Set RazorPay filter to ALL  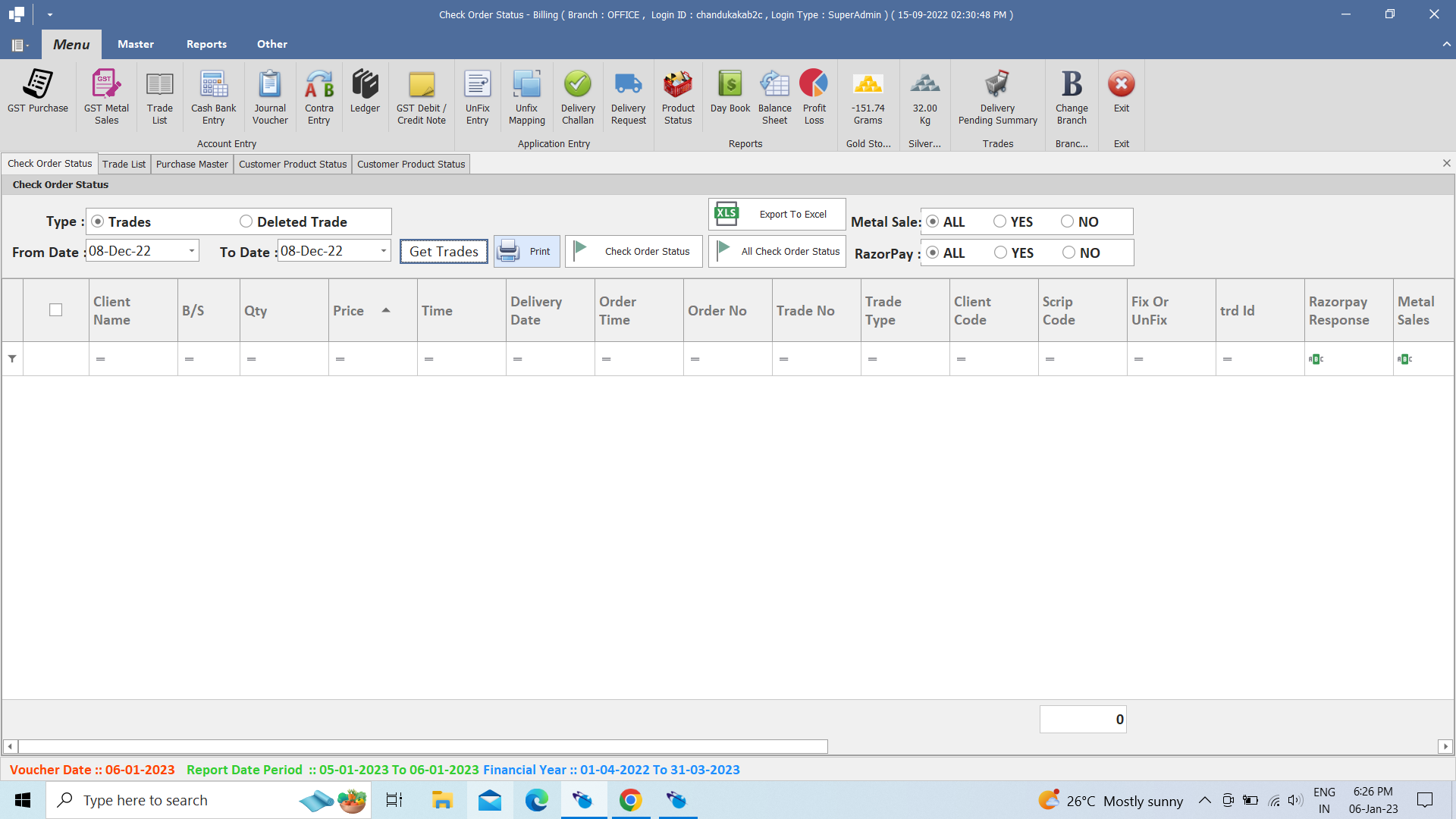(x=933, y=253)
